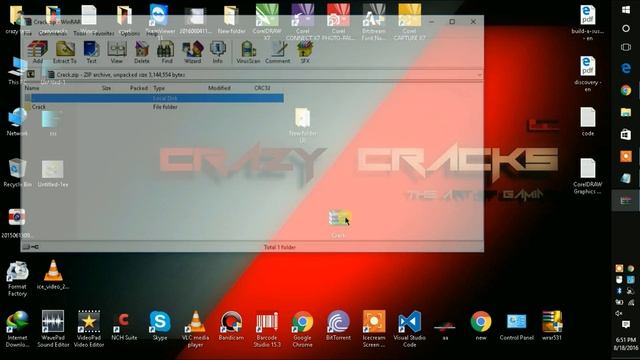Select the build-a-sus PDF desktop file
640x360 pixels.
pyautogui.click(x=588, y=22)
